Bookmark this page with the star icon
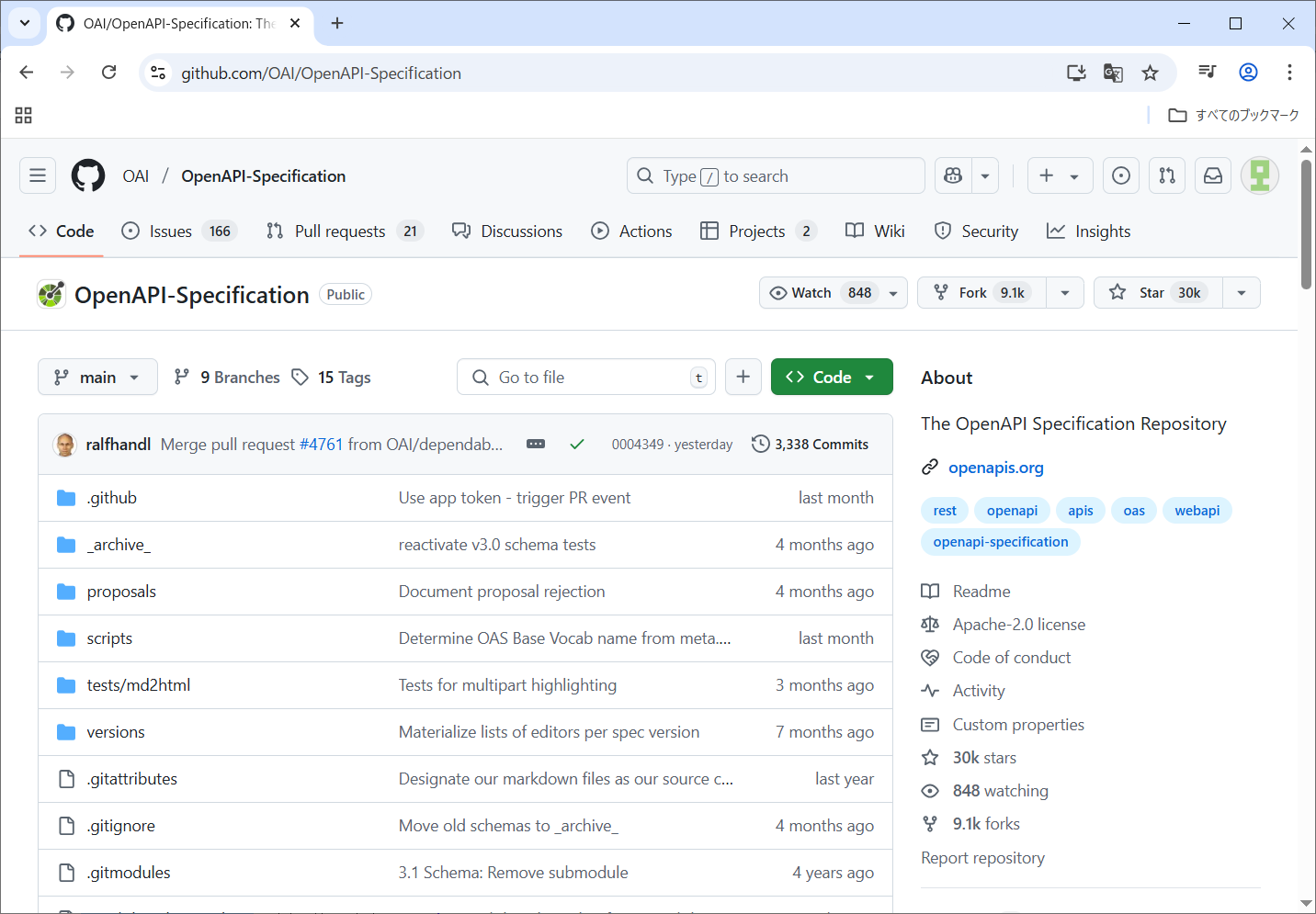 pos(1150,73)
